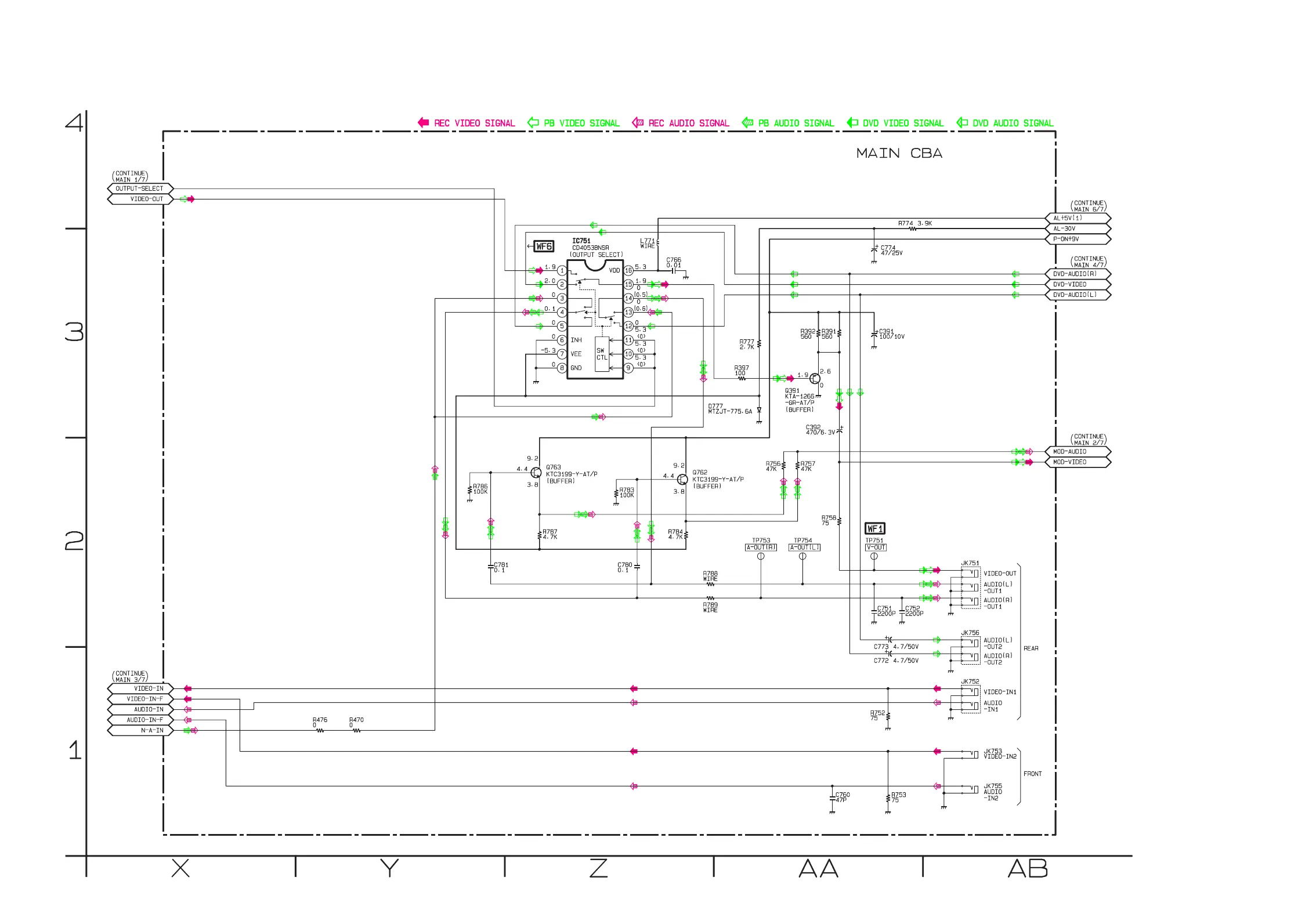The height and width of the screenshot is (921, 1316).
Task: Select the WF1 waveform marker box
Action: pos(874,528)
